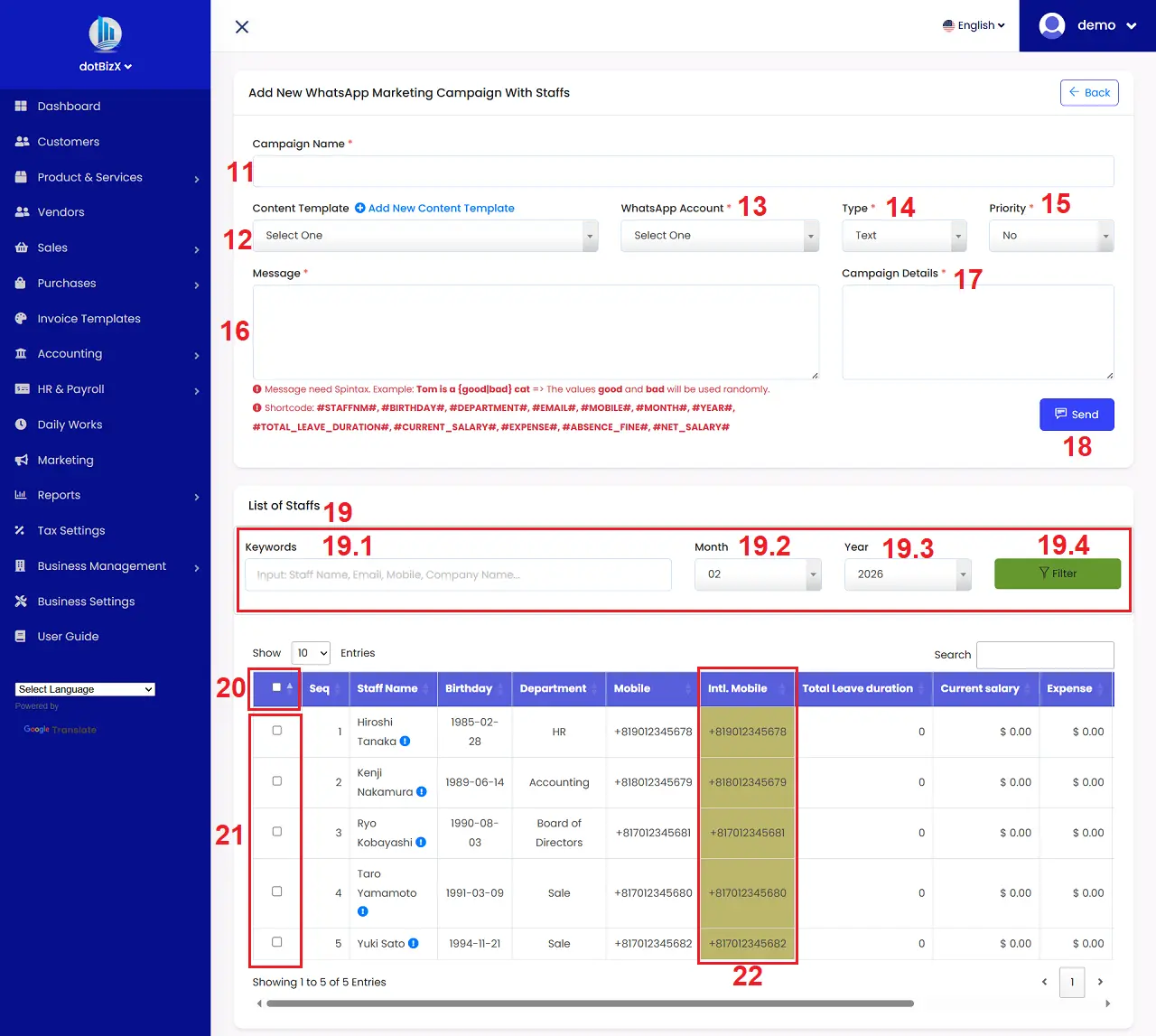Open Customers in the sidebar menu

(69, 142)
